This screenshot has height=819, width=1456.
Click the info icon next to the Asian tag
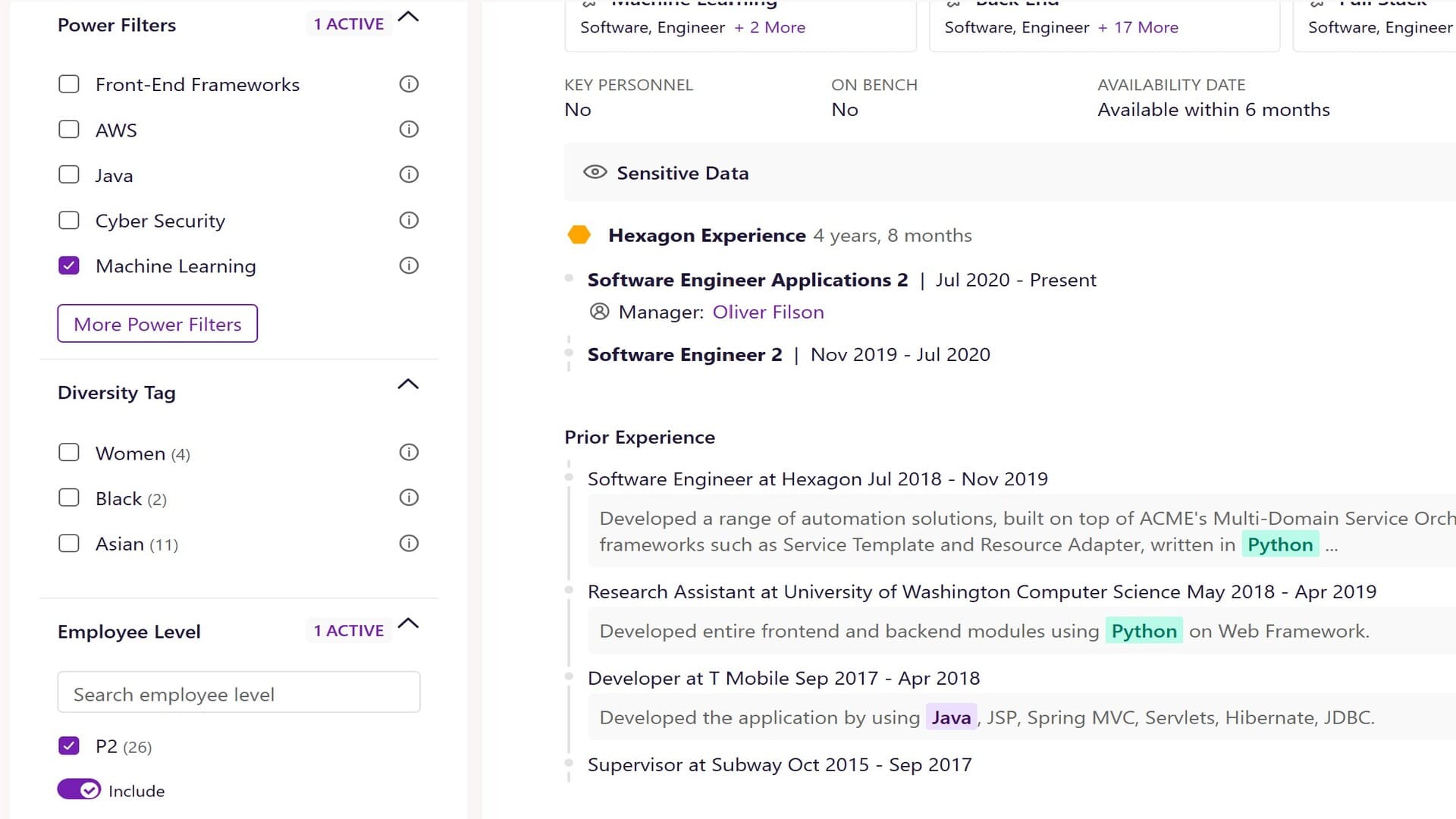pos(408,543)
